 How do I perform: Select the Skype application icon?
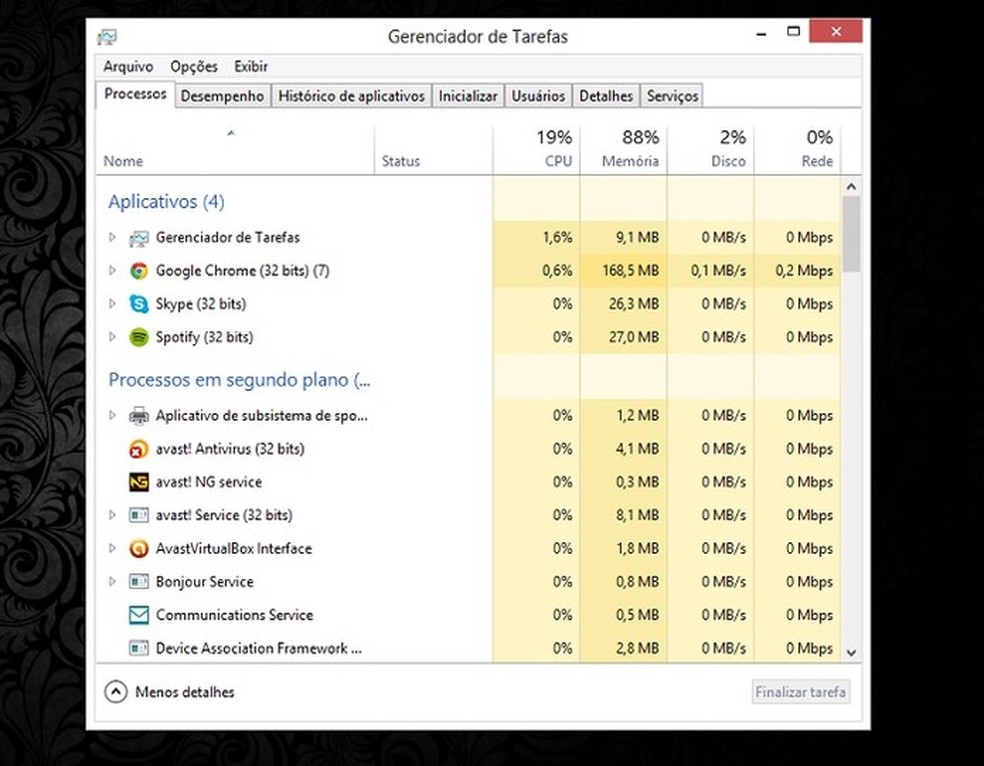point(138,303)
